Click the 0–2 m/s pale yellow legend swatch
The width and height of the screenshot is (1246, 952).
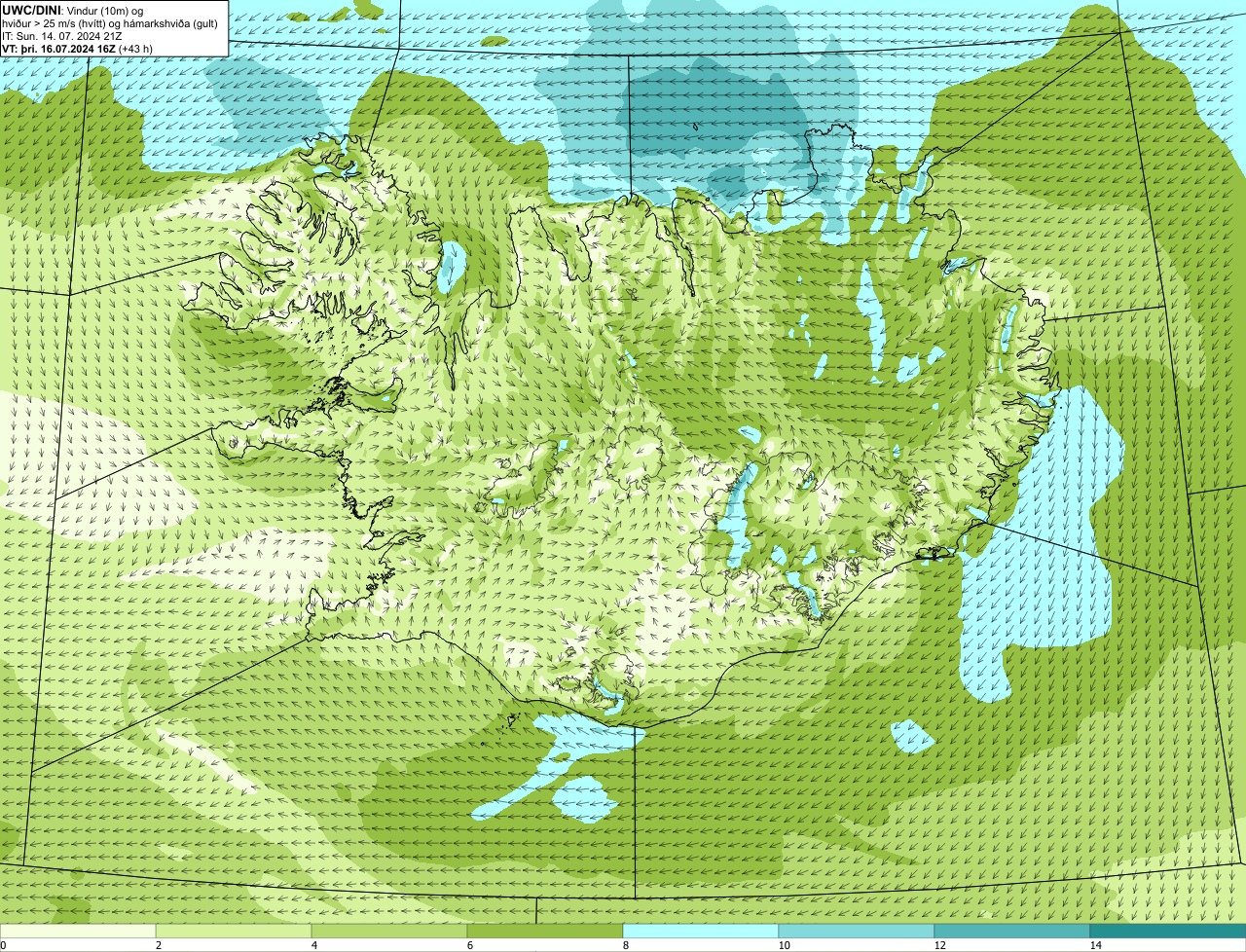(78, 931)
